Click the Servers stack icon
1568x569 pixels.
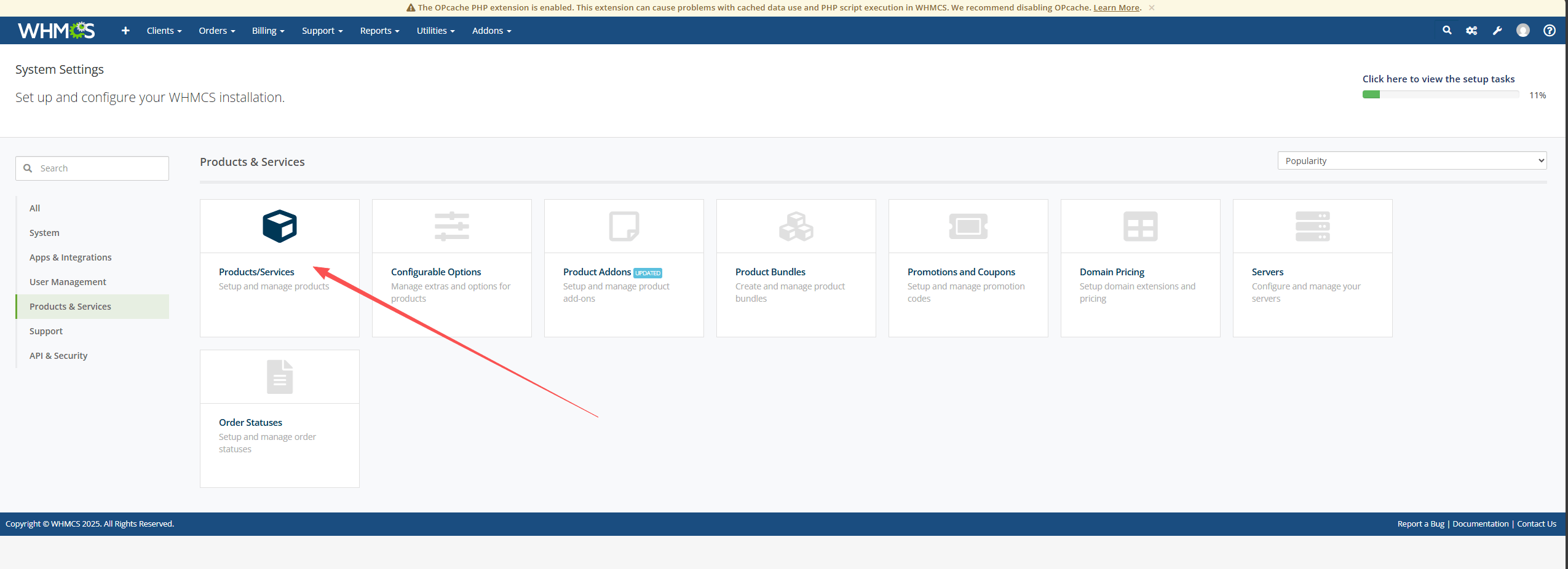tap(1312, 226)
